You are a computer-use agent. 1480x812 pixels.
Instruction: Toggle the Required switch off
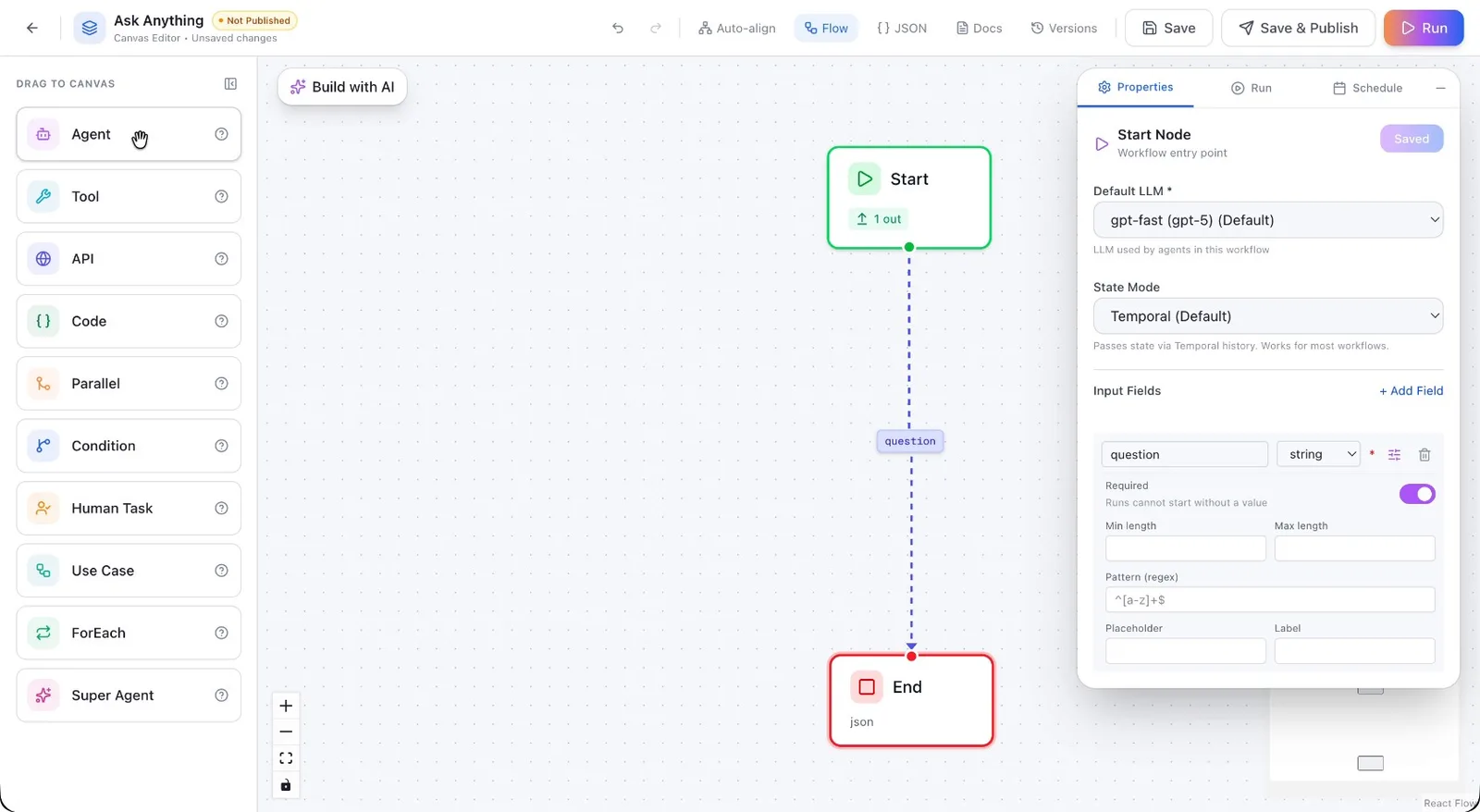tap(1417, 494)
